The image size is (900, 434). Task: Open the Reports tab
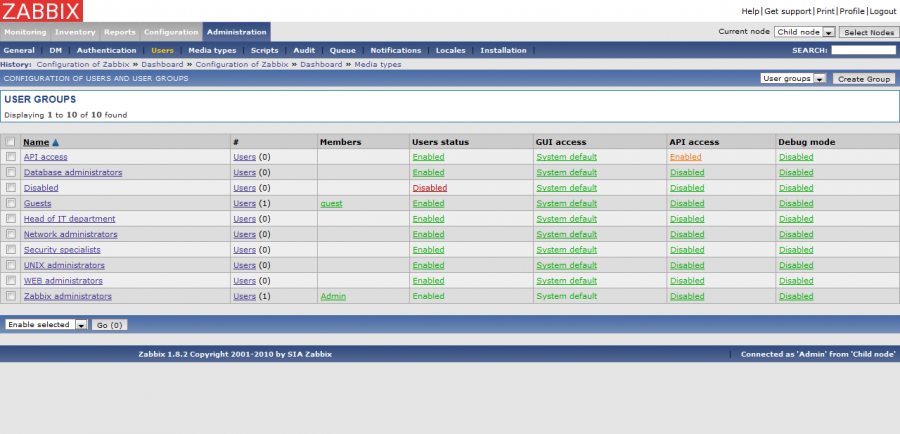tap(120, 32)
